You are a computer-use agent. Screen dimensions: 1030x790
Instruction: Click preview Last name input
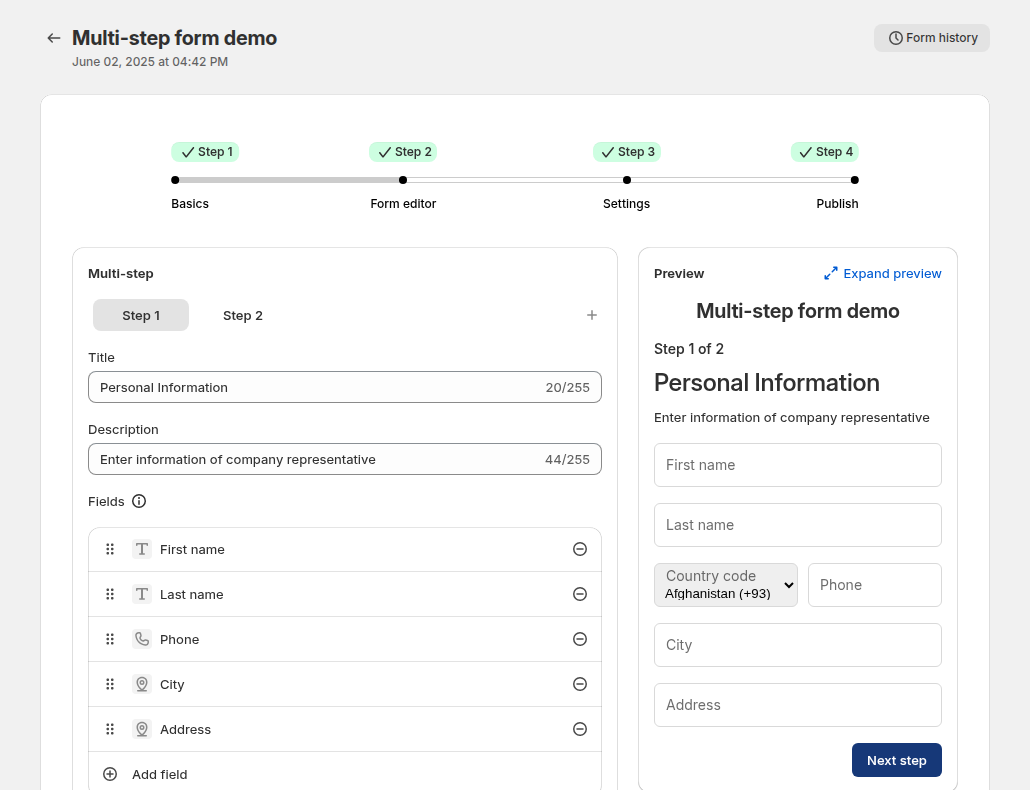click(x=797, y=525)
